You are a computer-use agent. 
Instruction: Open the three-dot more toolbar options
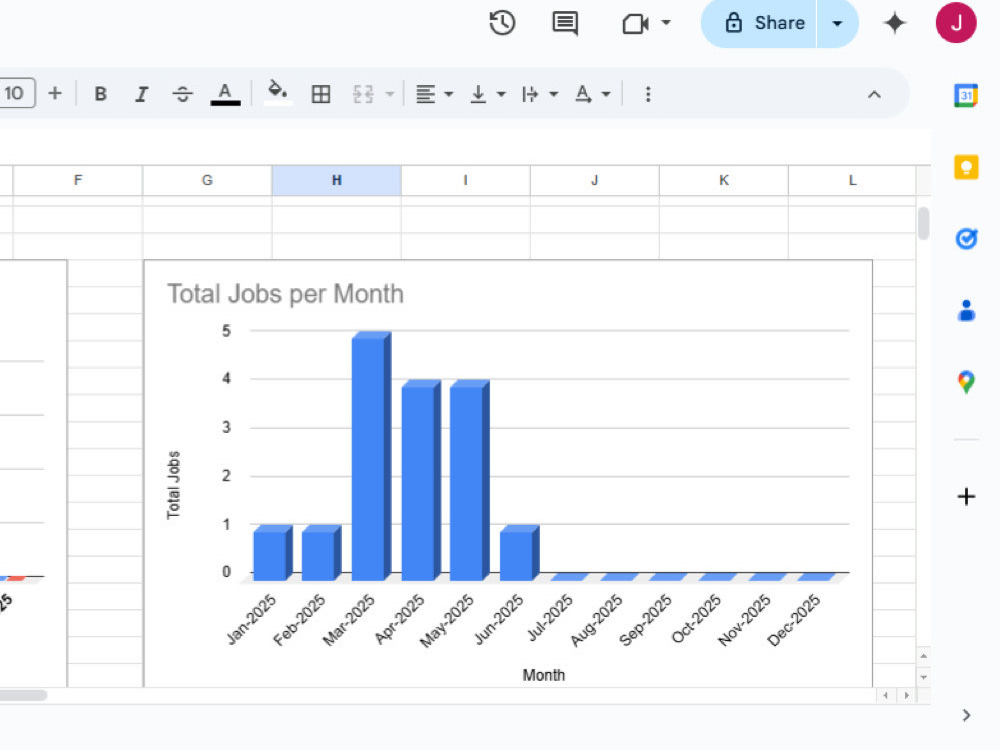[648, 94]
